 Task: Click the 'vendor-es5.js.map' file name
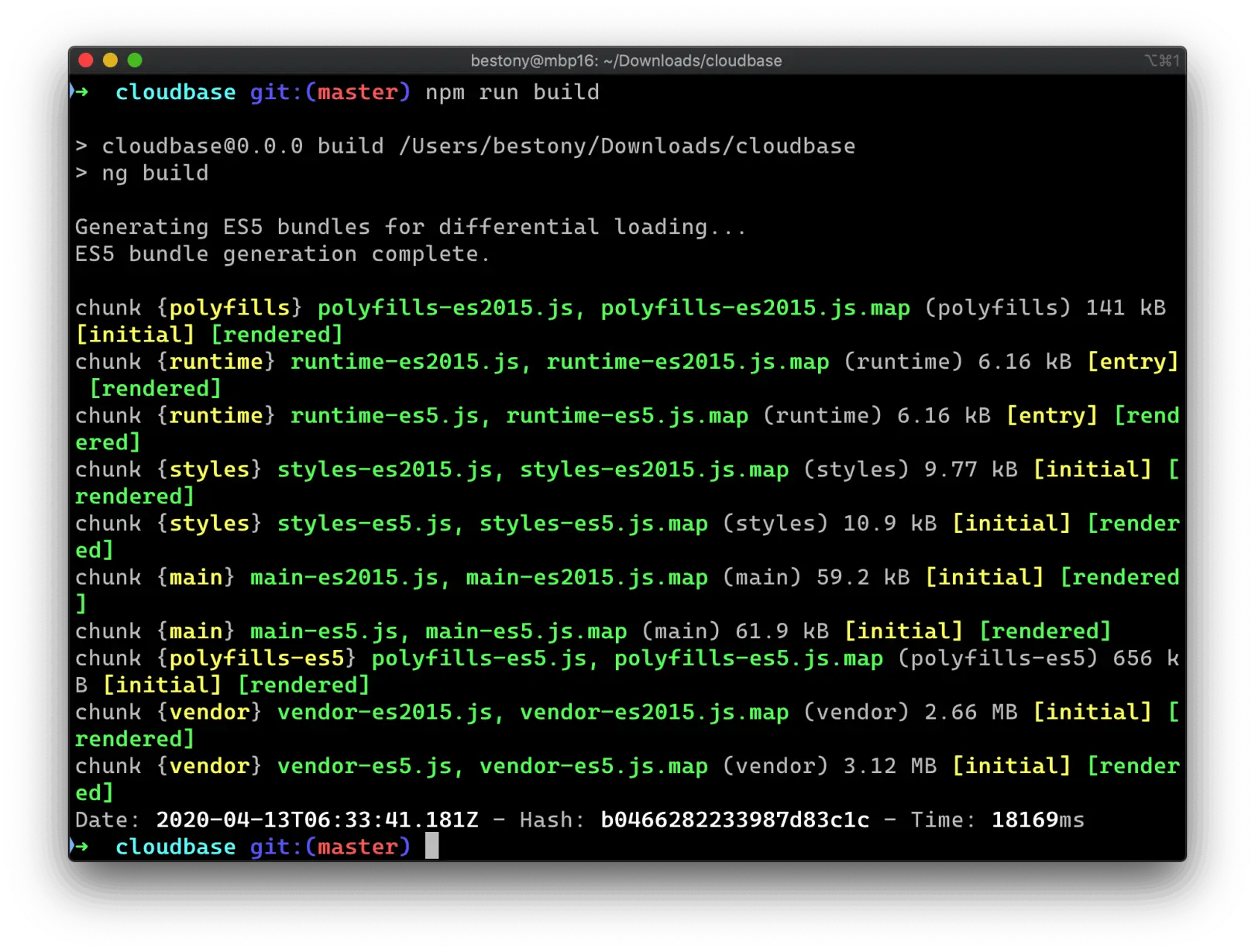[593, 766]
